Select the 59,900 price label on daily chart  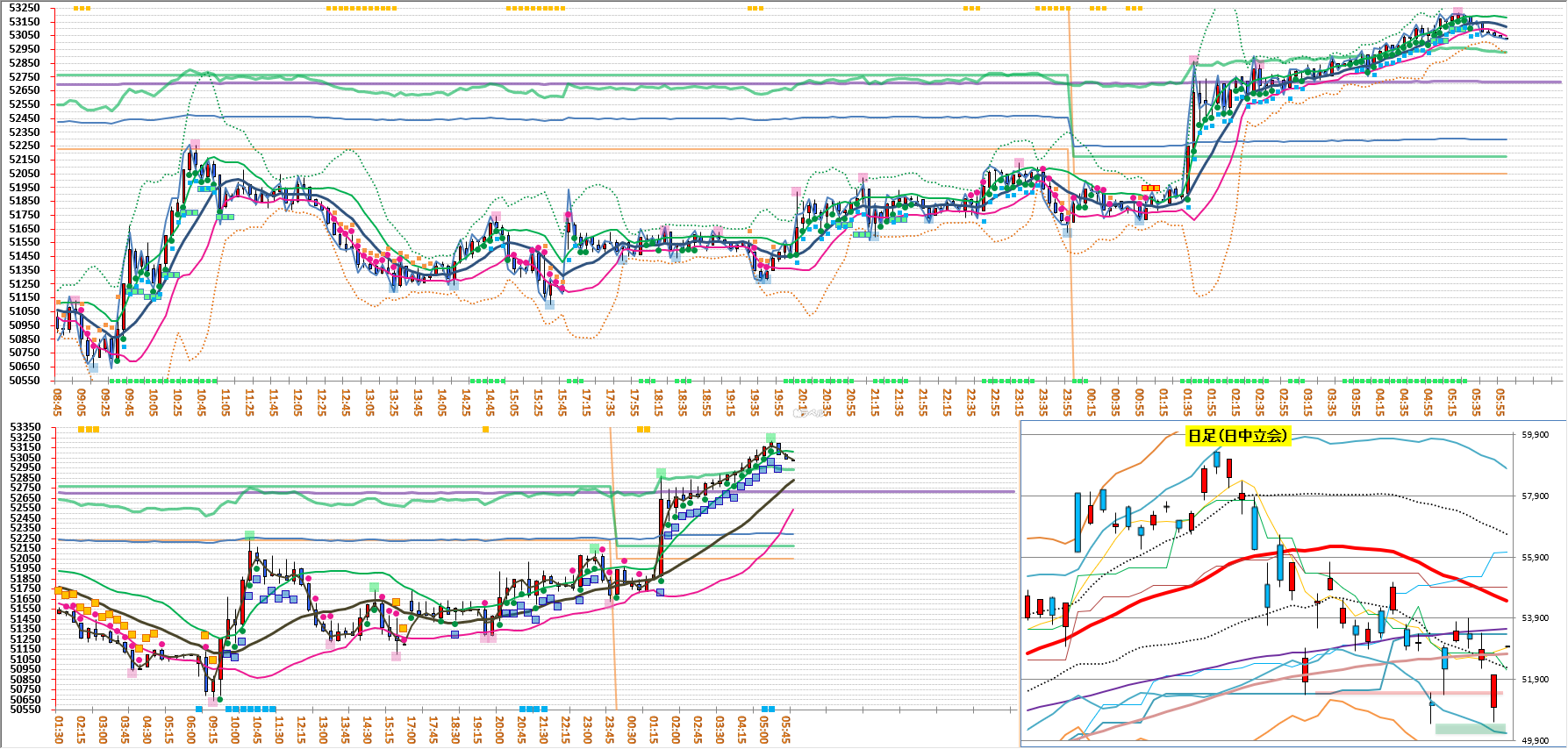[1534, 435]
